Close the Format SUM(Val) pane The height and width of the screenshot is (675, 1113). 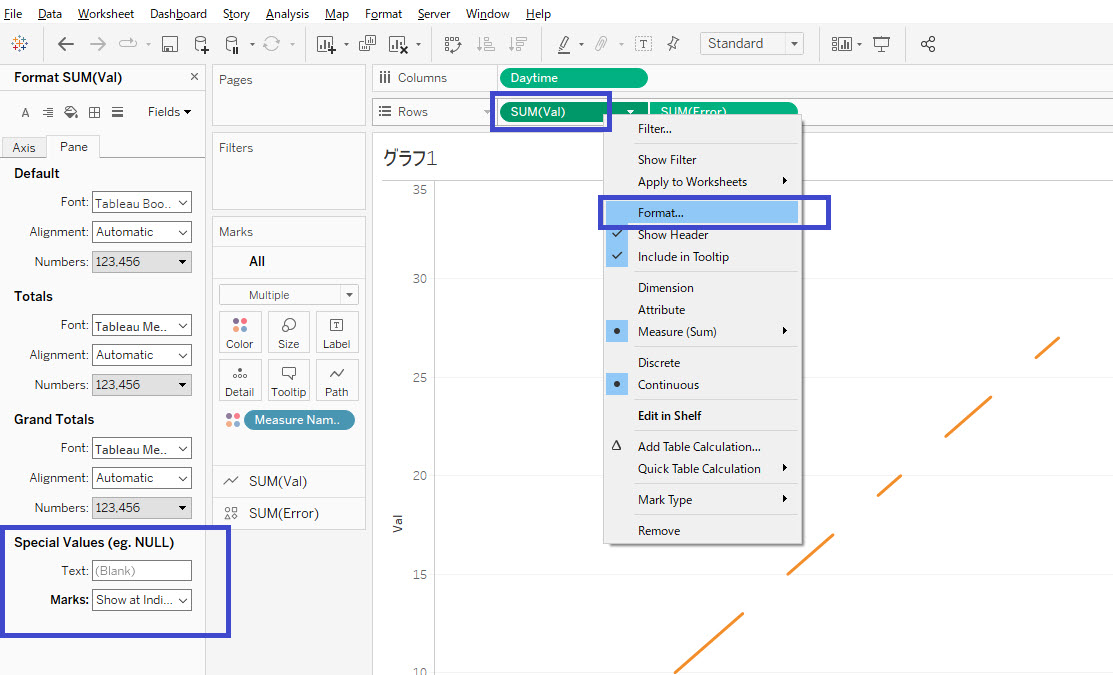pyautogui.click(x=194, y=77)
